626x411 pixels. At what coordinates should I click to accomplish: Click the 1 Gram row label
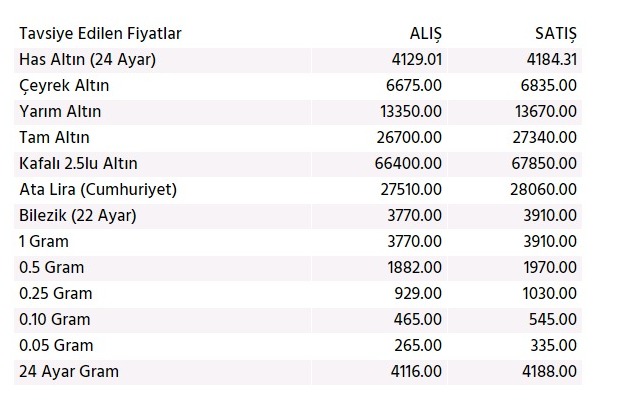point(44,242)
